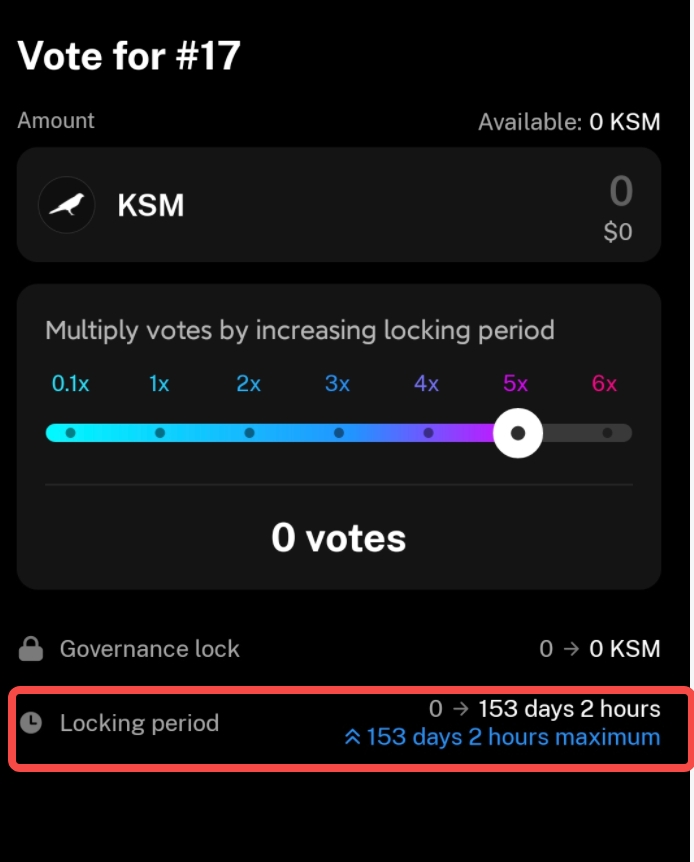
Task: Select the 3x conviction multiplier label
Action: pyautogui.click(x=337, y=383)
